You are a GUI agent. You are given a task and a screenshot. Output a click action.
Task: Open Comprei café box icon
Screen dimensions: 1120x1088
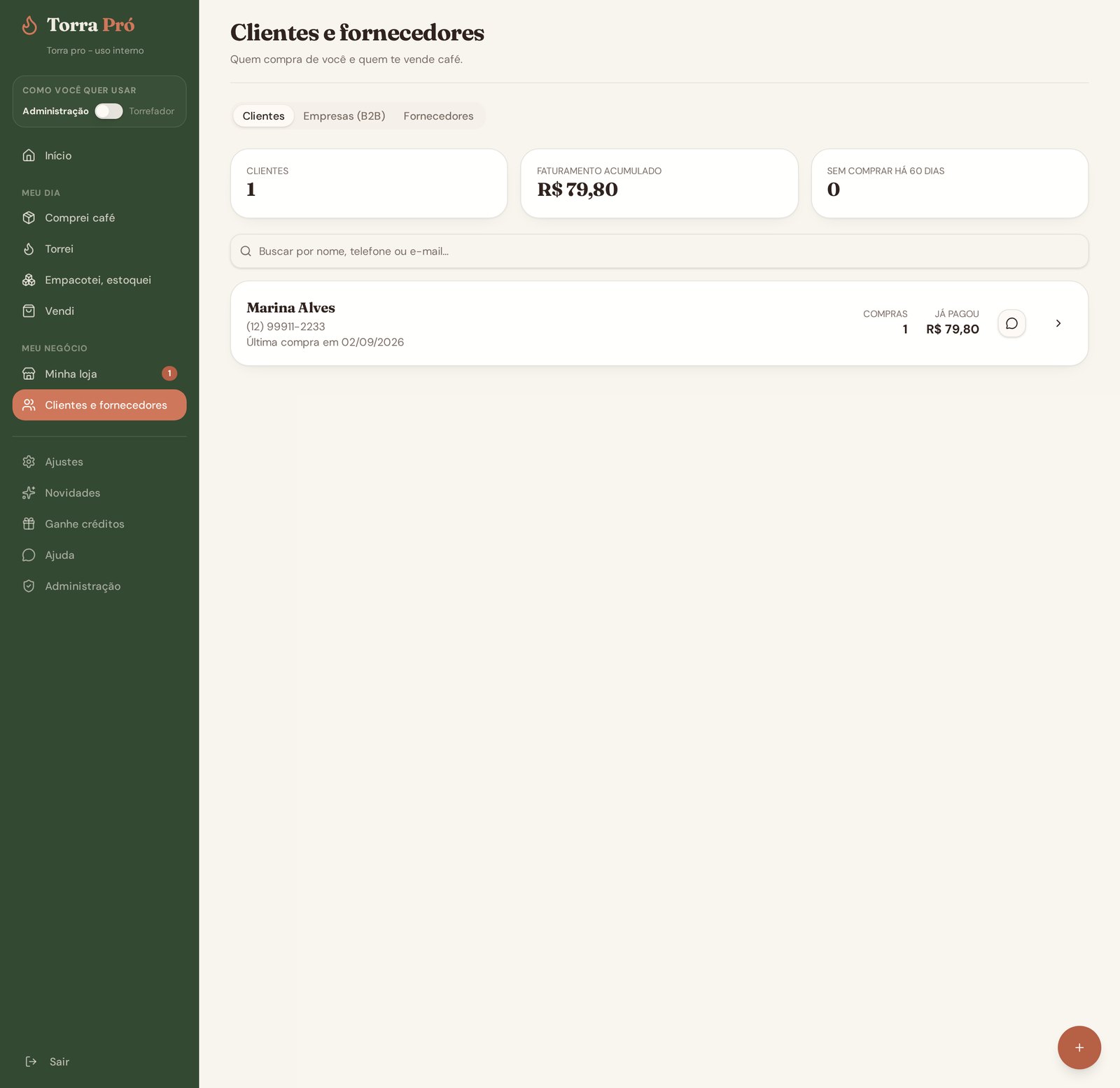(29, 218)
